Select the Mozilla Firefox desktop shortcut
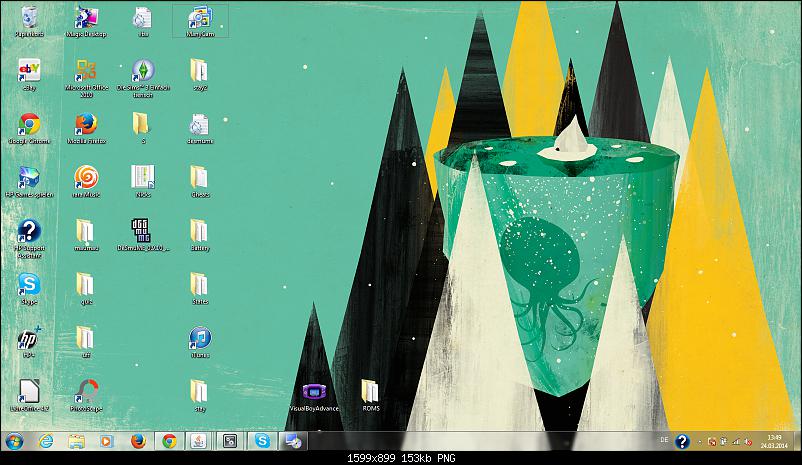Viewport: 802px width, 465px height. pyautogui.click(x=86, y=128)
